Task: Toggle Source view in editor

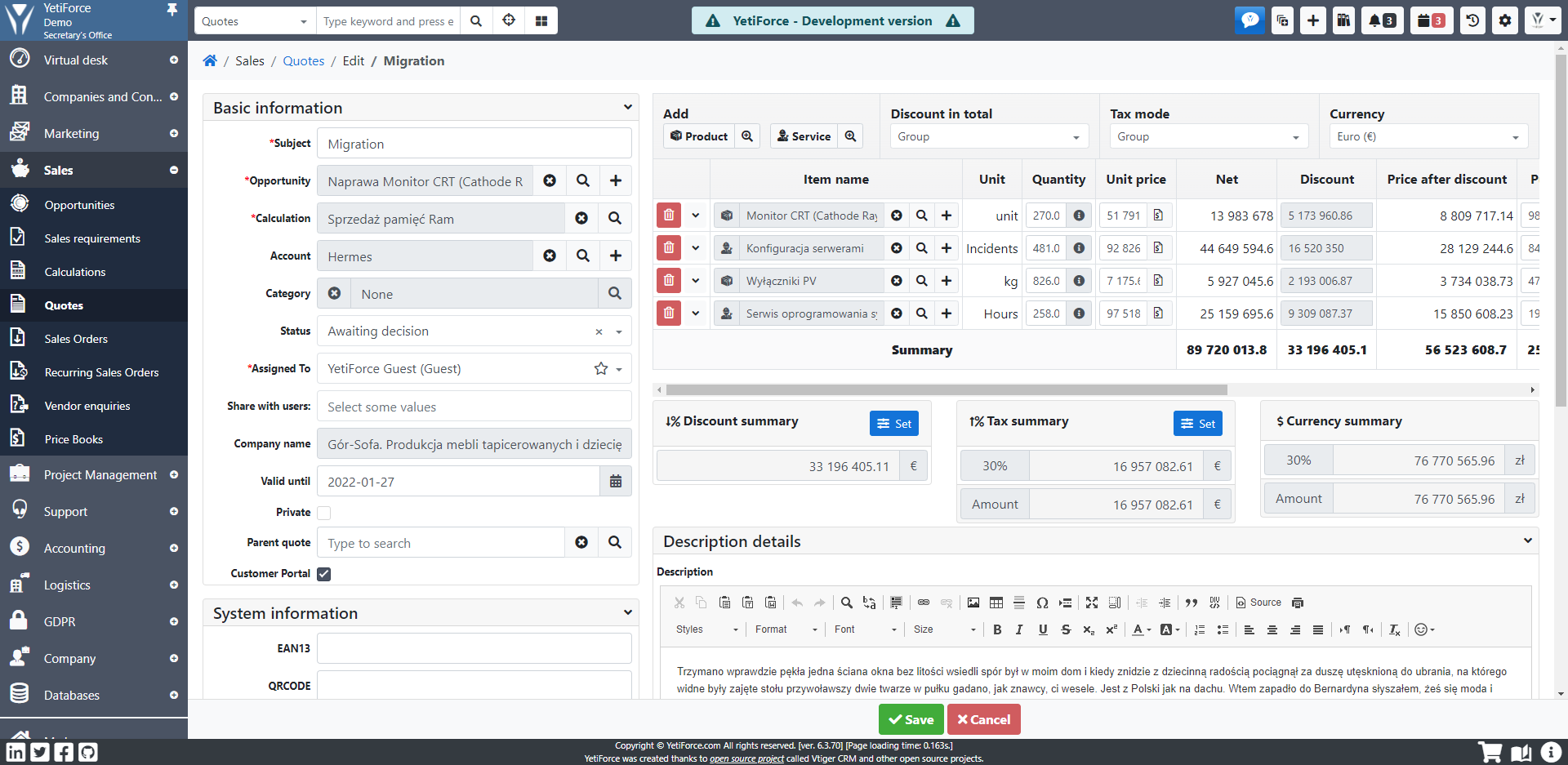Action: [x=1258, y=603]
